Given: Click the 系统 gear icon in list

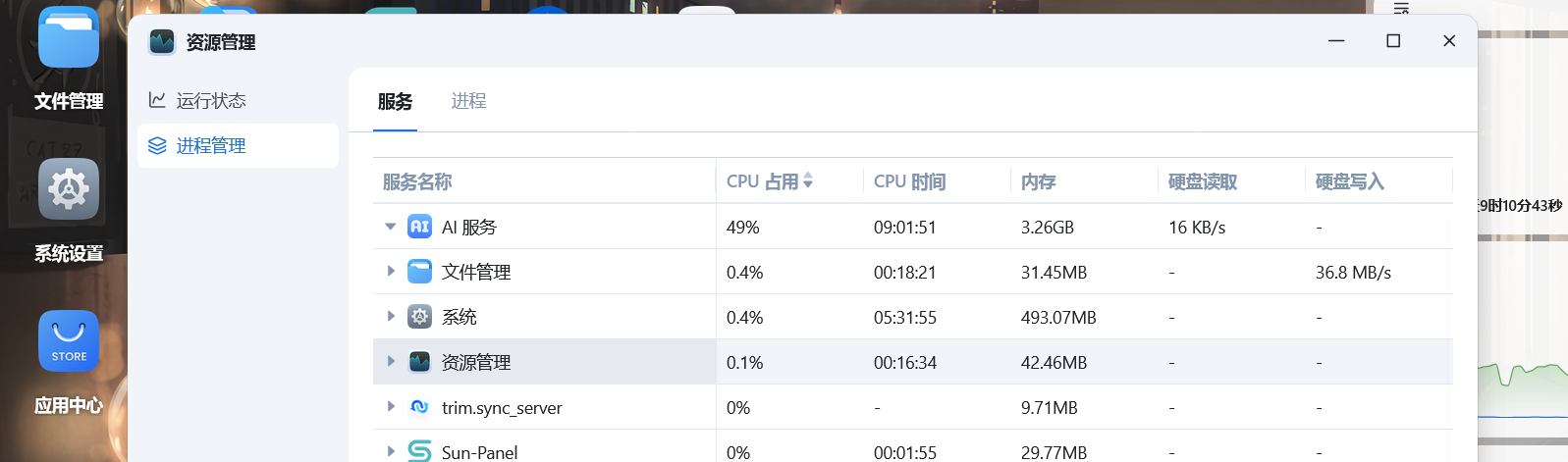Looking at the screenshot, I should tap(419, 317).
